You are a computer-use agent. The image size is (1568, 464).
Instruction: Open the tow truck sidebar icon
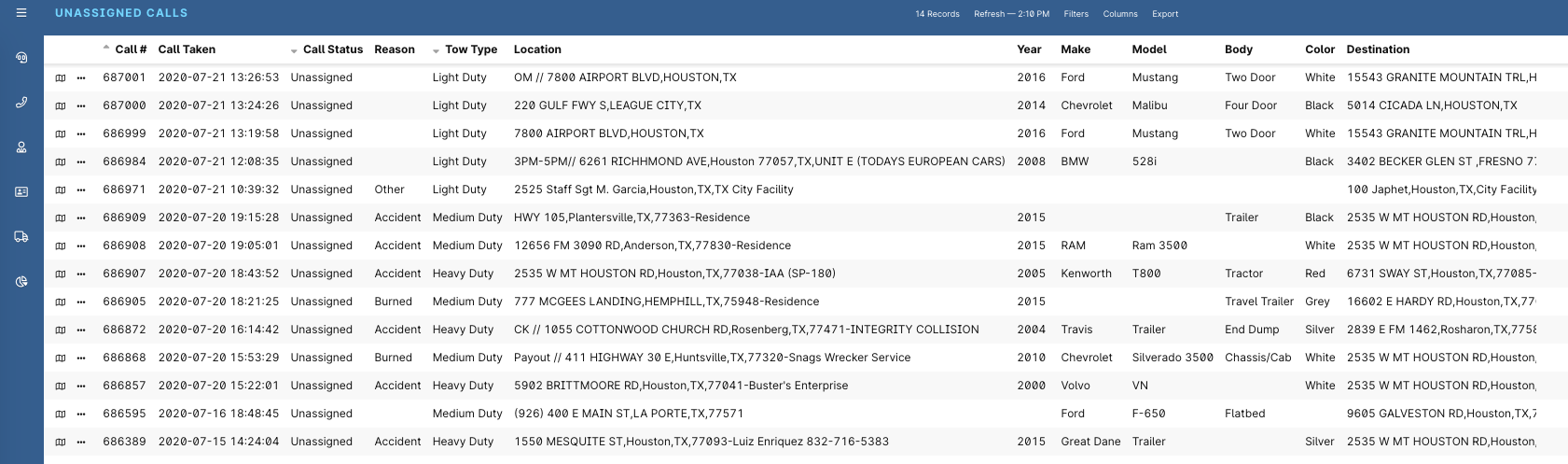coord(21,237)
